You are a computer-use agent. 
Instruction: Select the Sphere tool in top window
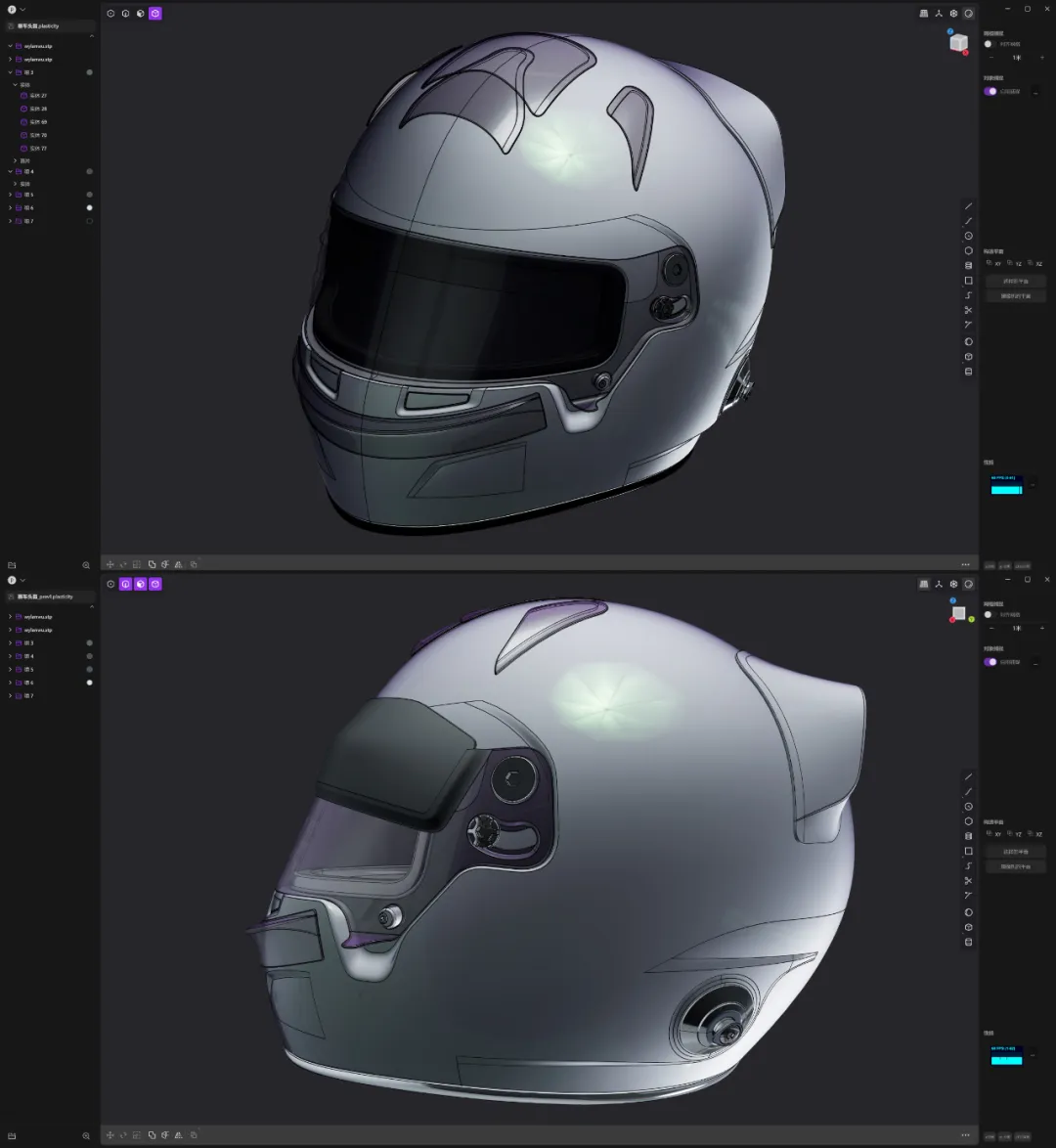pyautogui.click(x=968, y=342)
